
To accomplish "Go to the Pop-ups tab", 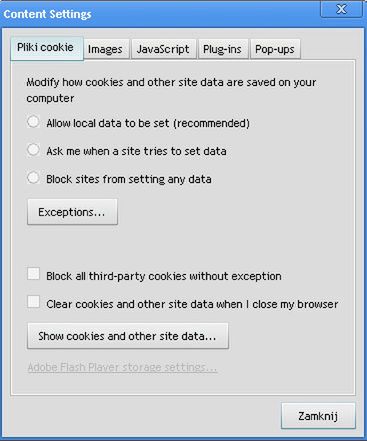I will pyautogui.click(x=275, y=49).
